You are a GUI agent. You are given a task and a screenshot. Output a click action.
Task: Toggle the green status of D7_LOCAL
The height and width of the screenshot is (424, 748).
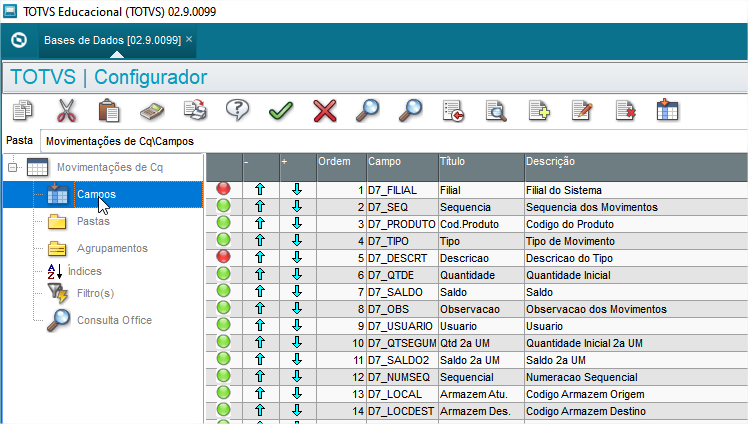223,393
